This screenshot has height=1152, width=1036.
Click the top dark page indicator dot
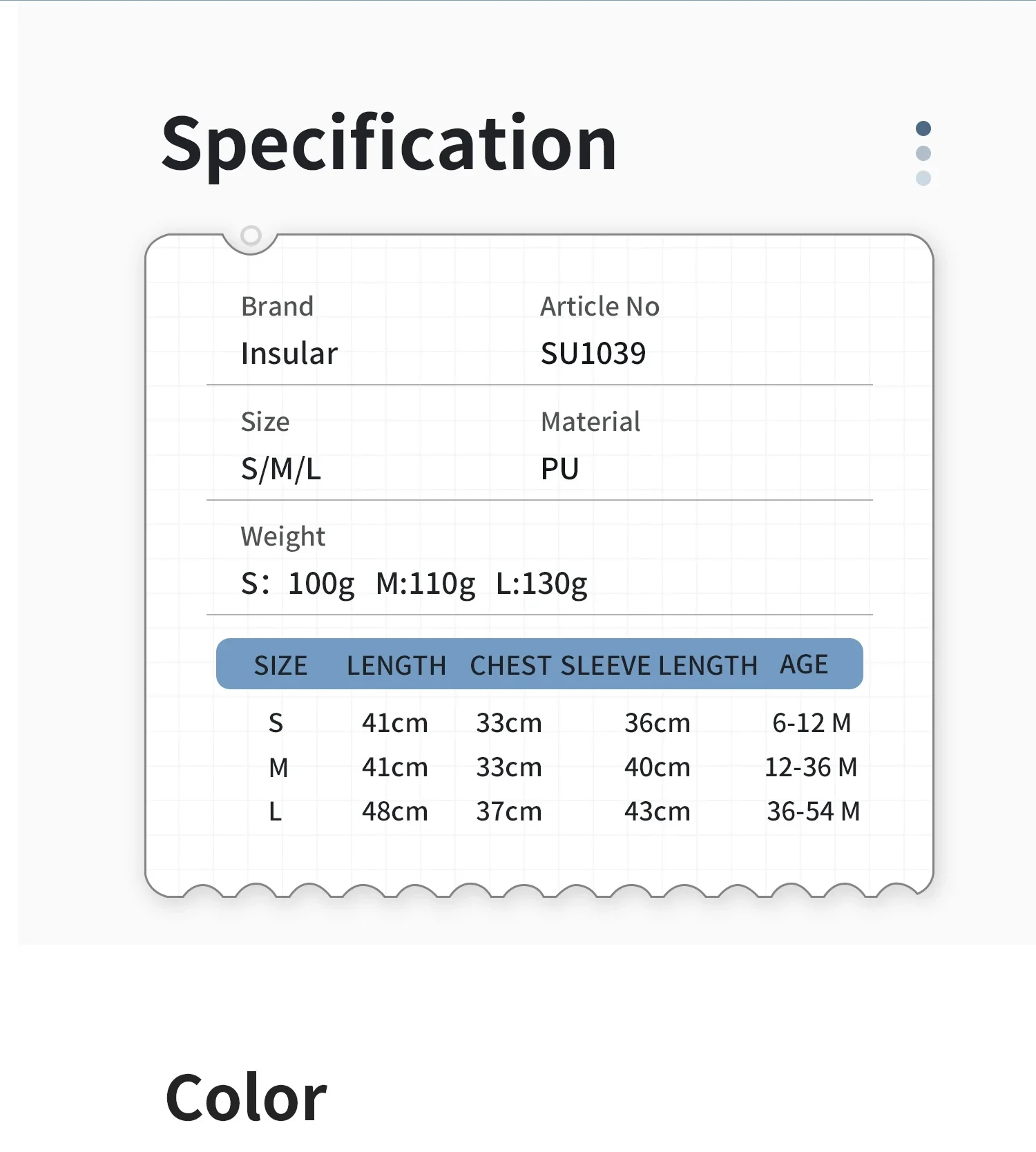tap(923, 128)
